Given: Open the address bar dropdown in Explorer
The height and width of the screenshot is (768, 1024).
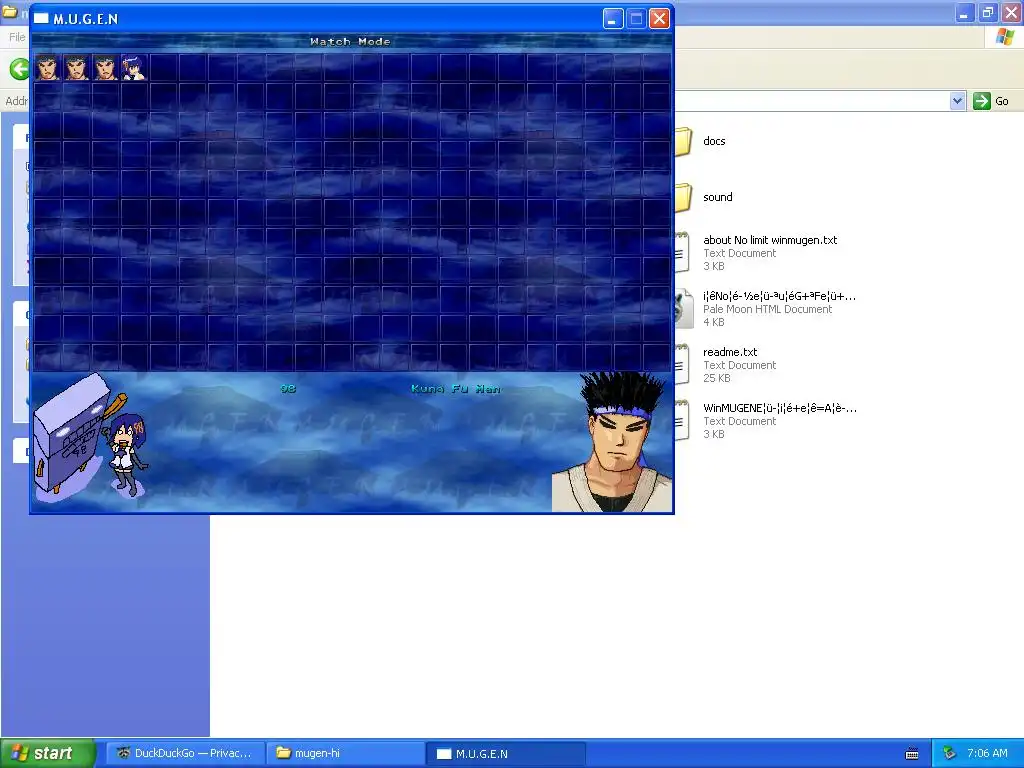Looking at the screenshot, I should [x=957, y=101].
